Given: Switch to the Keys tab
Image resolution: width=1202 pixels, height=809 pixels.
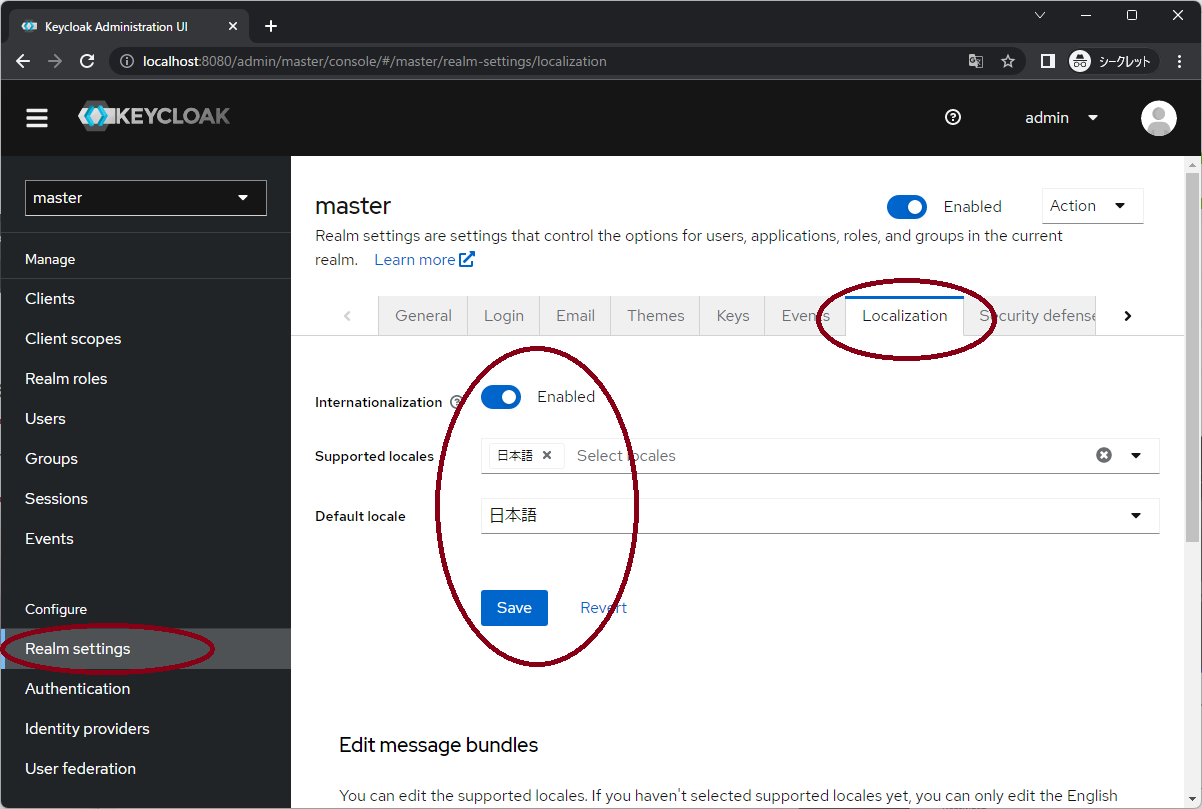Looking at the screenshot, I should point(731,315).
